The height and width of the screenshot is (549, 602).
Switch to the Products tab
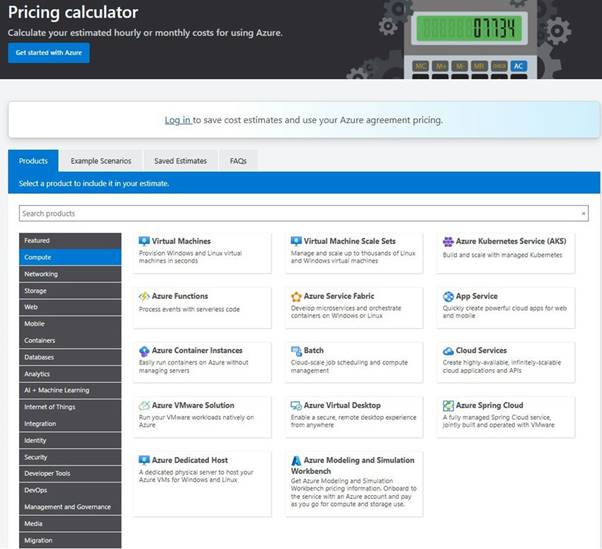[x=33, y=161]
